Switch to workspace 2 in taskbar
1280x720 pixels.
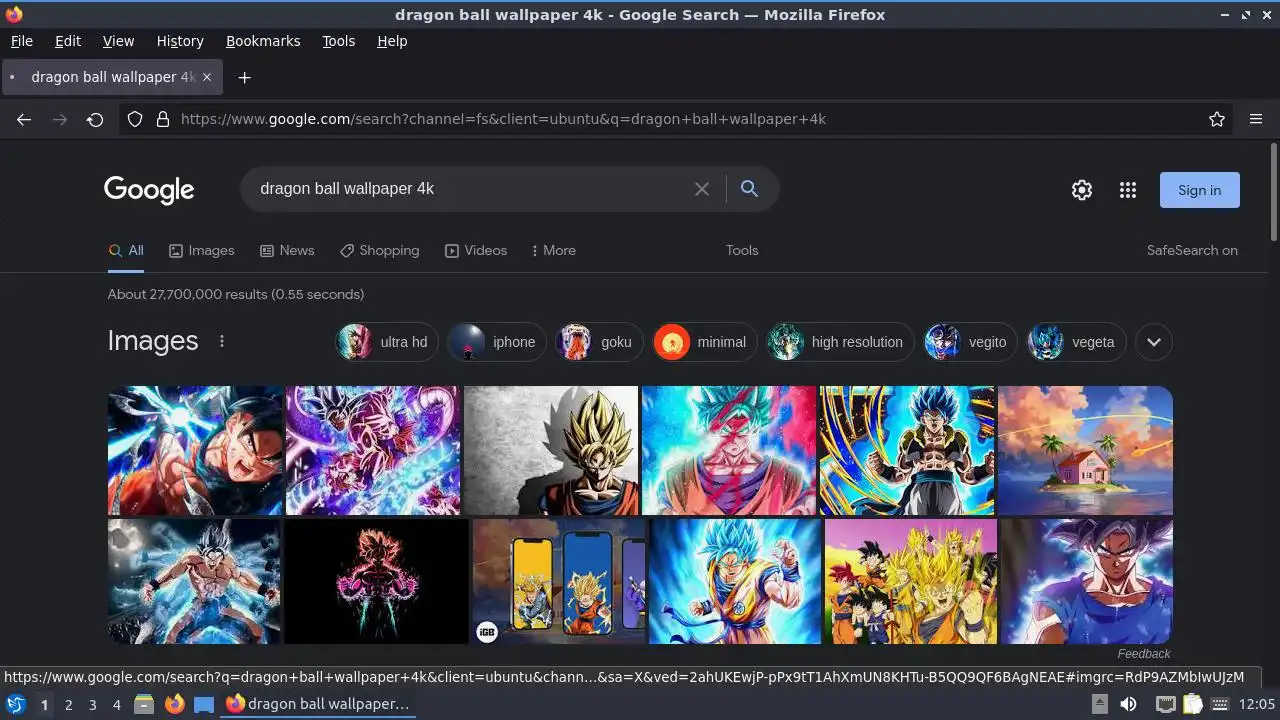click(x=68, y=704)
